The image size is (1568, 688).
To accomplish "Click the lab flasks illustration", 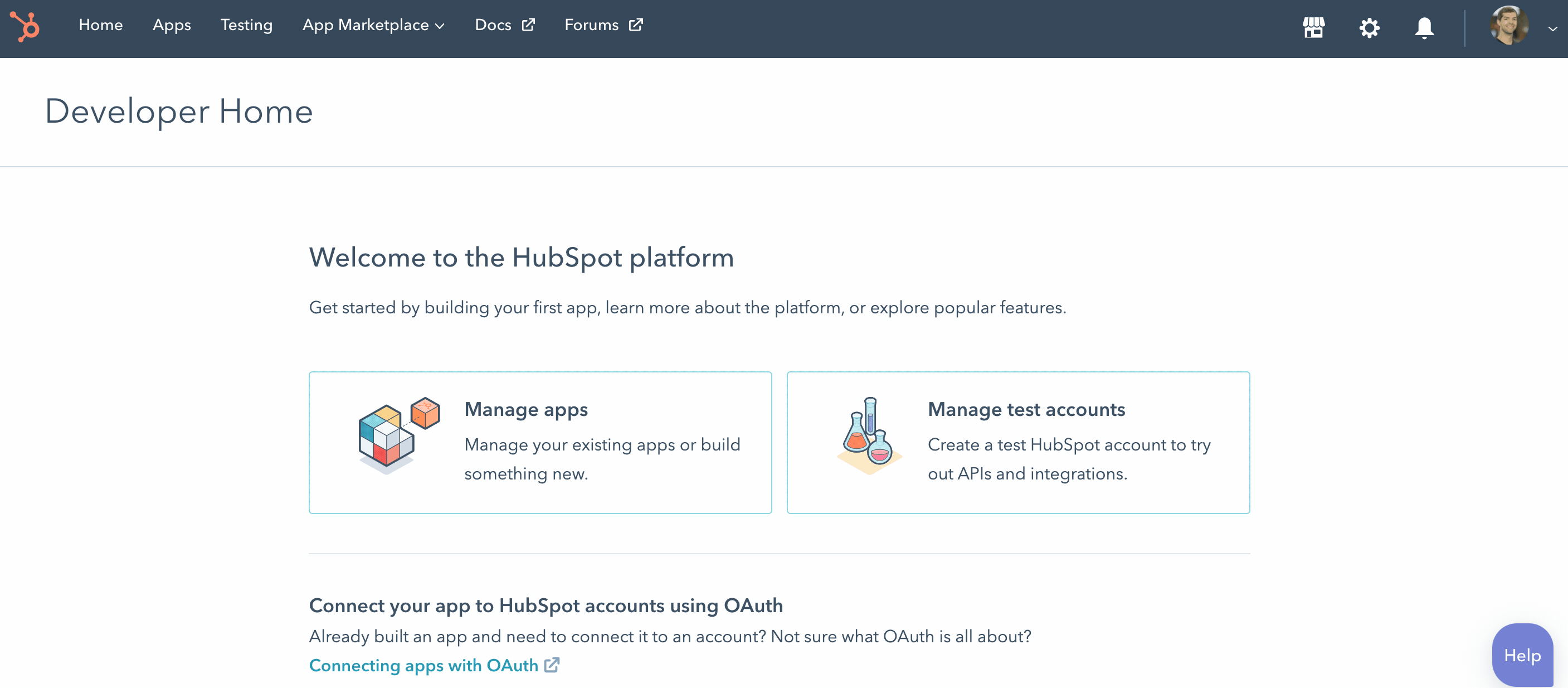I will [x=869, y=435].
